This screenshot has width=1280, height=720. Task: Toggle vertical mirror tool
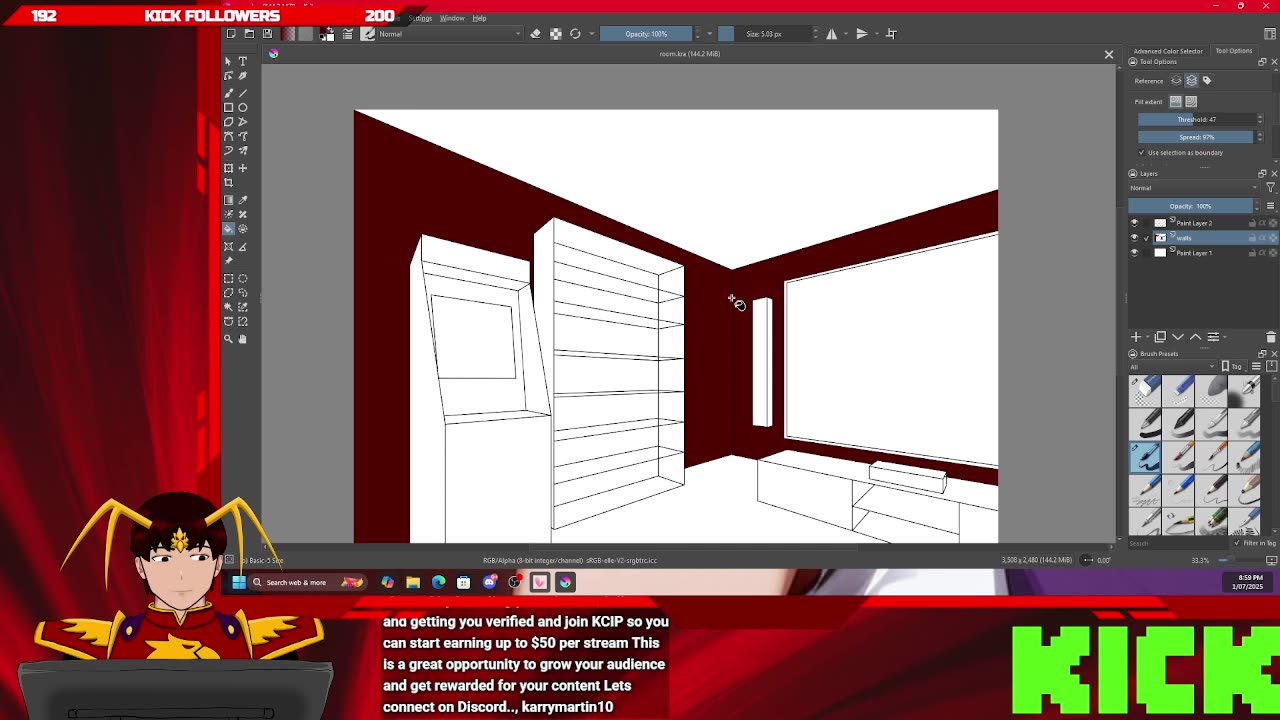pos(862,34)
